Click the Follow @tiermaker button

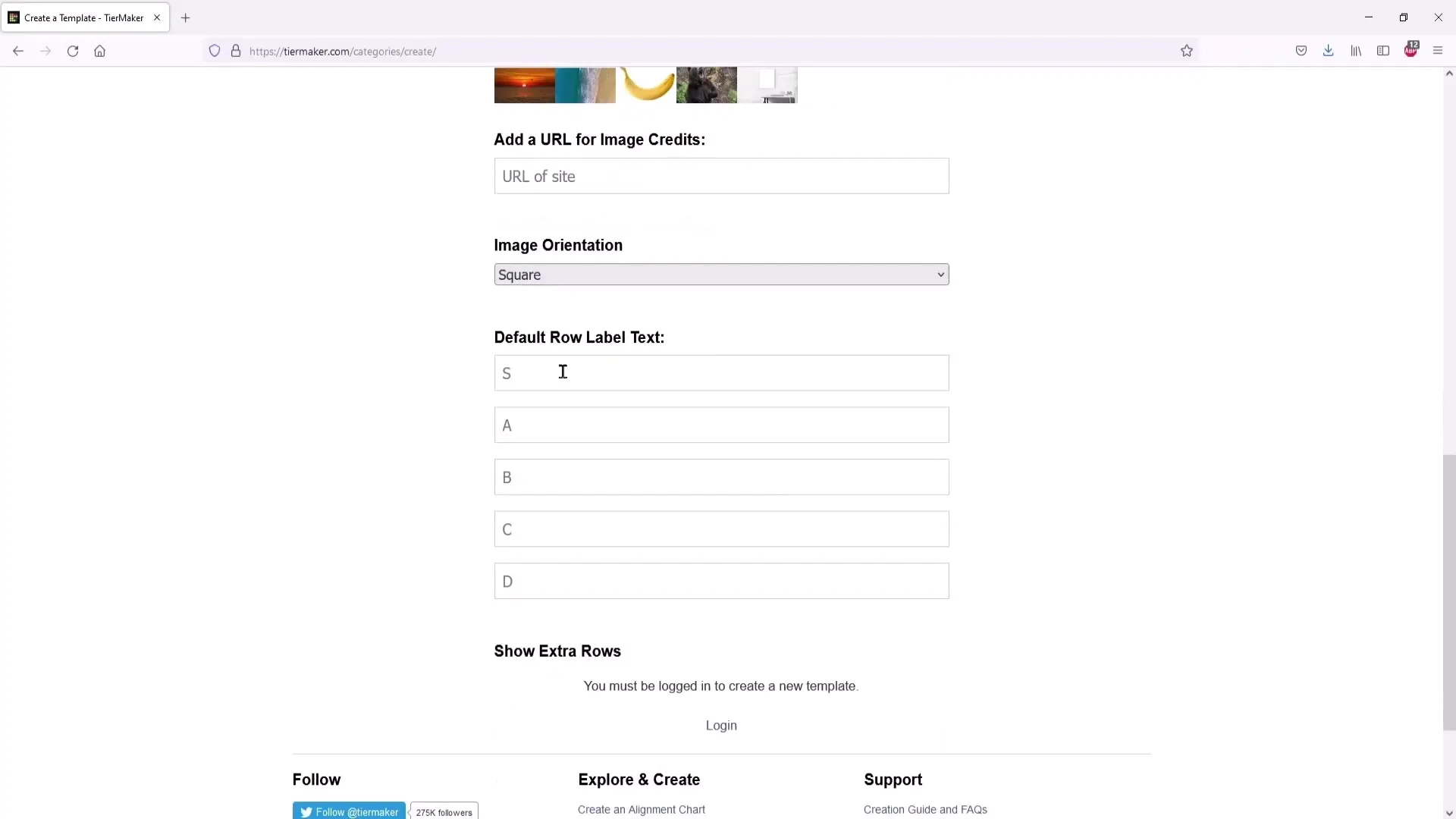tap(349, 811)
